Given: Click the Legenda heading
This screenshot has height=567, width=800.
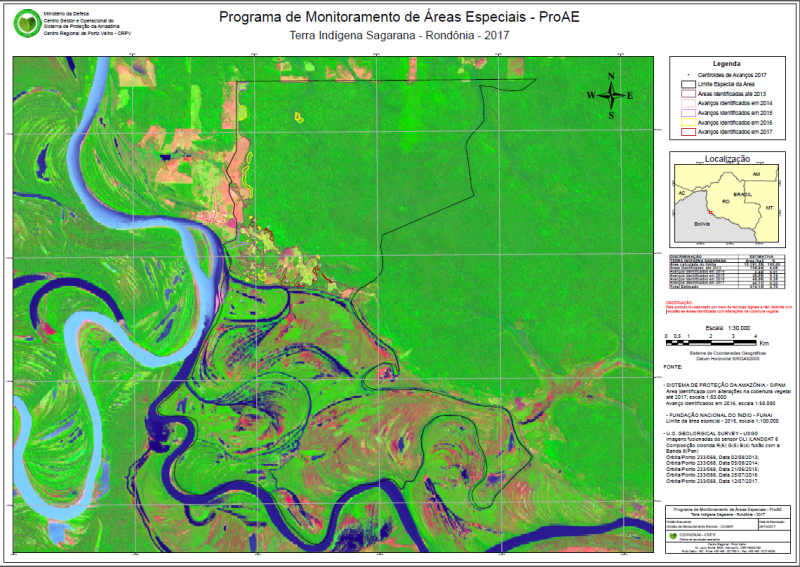Looking at the screenshot, I should coord(726,64).
